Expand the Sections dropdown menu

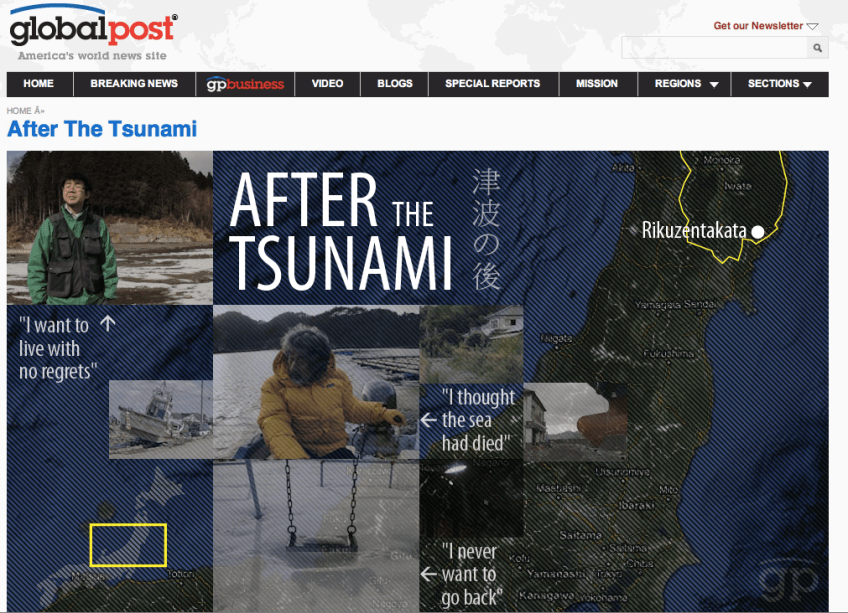click(779, 84)
